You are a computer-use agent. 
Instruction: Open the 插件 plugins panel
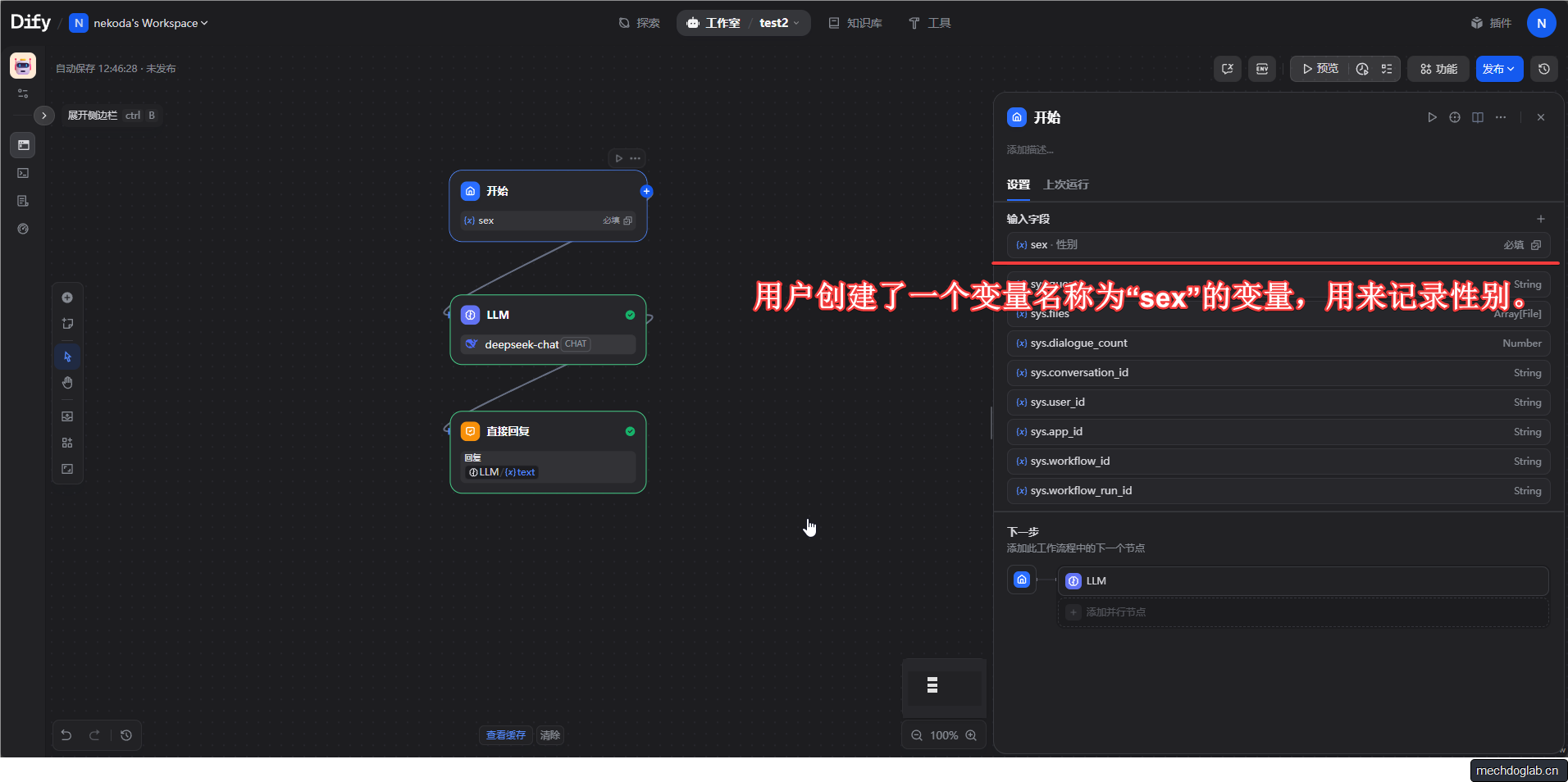[x=1492, y=22]
